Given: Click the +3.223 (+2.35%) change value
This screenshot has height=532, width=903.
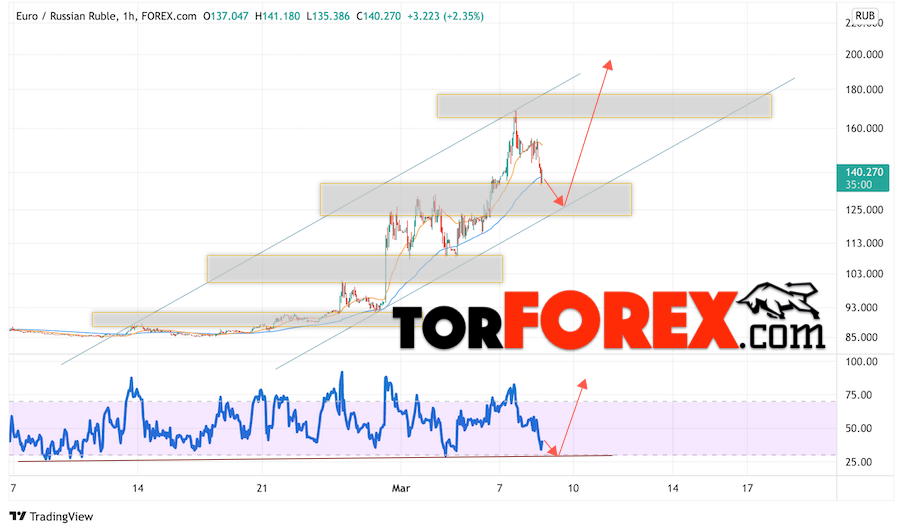Looking at the screenshot, I should (x=445, y=16).
